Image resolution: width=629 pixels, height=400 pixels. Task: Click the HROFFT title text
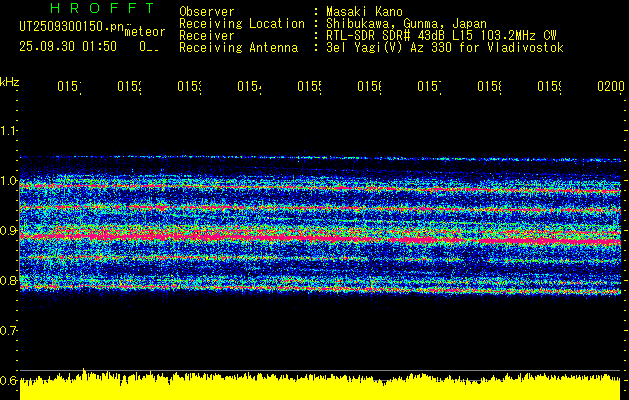(103, 8)
